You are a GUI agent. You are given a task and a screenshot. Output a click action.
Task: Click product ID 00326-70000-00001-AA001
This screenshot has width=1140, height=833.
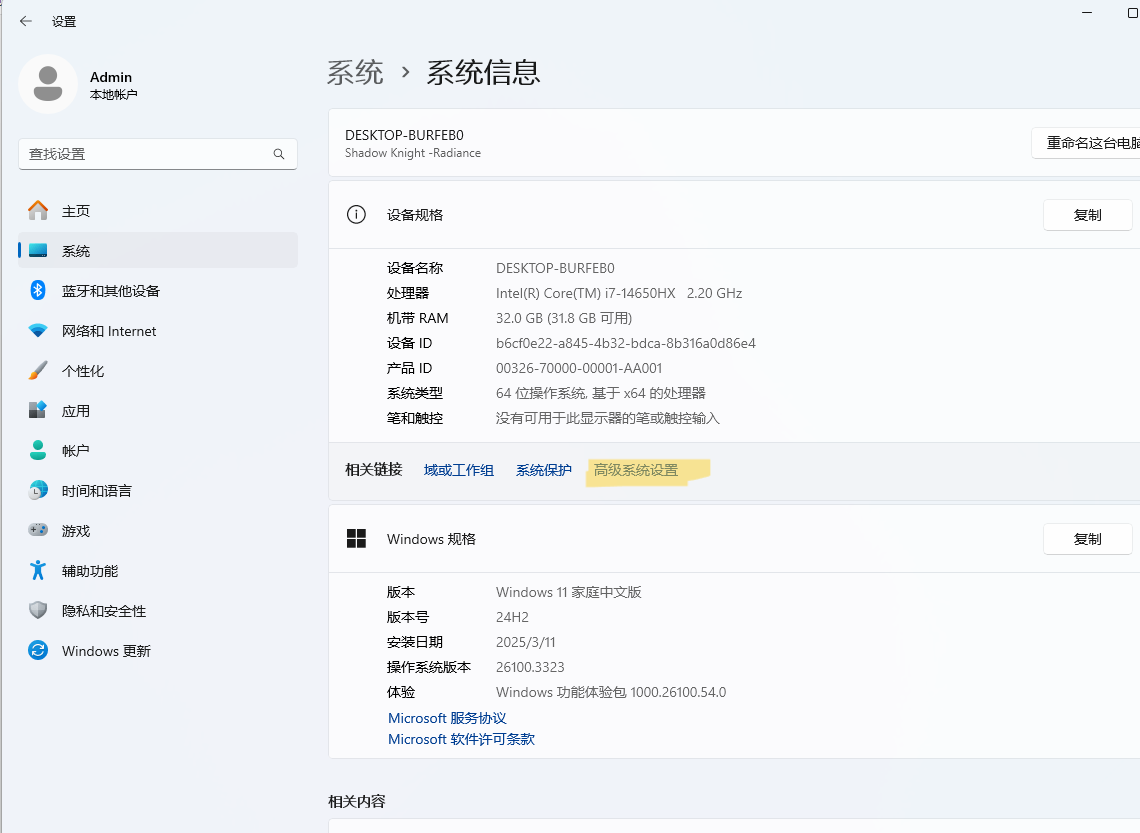[x=579, y=369]
